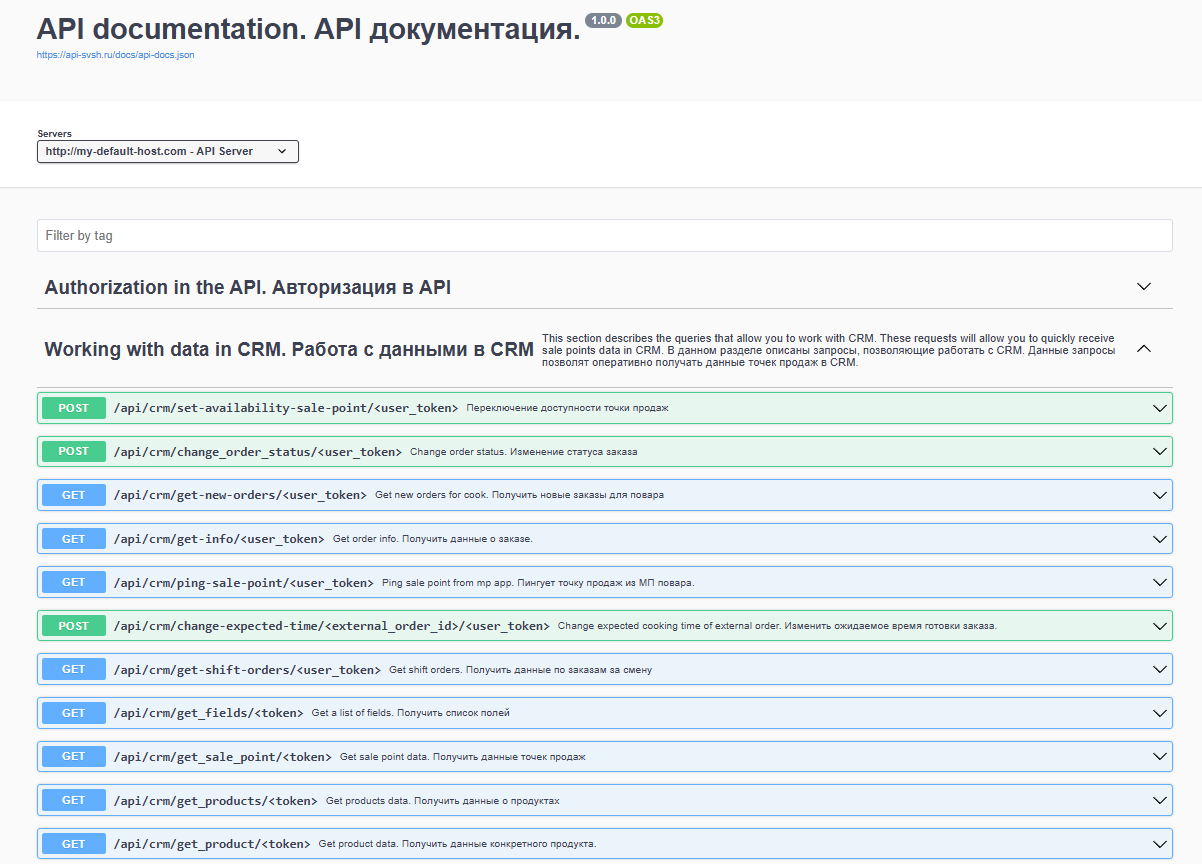Click the Servers label

[54, 133]
